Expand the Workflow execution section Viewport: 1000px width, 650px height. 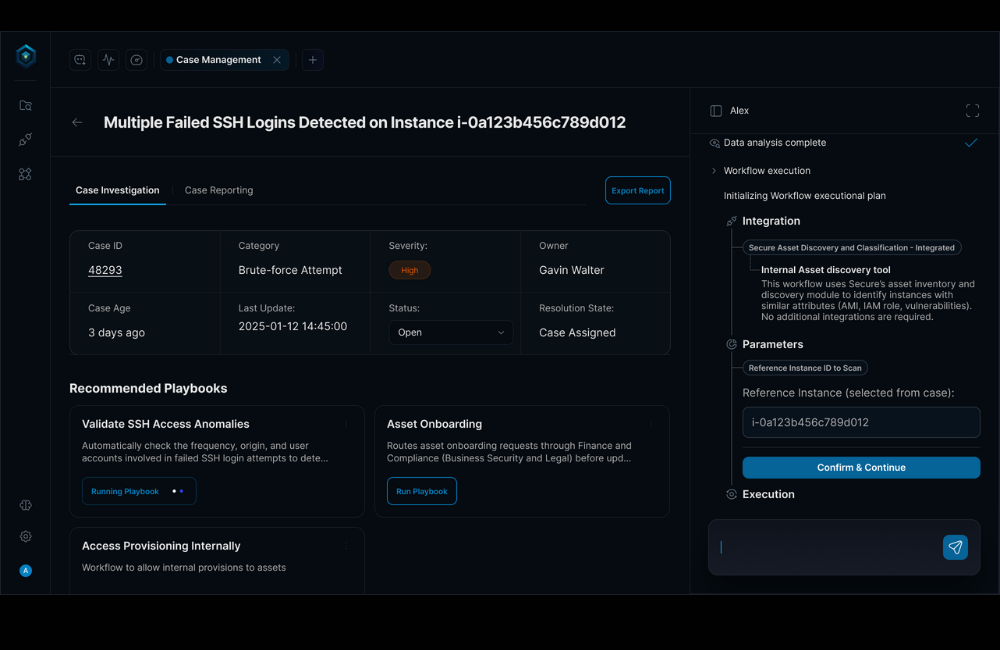[712, 170]
